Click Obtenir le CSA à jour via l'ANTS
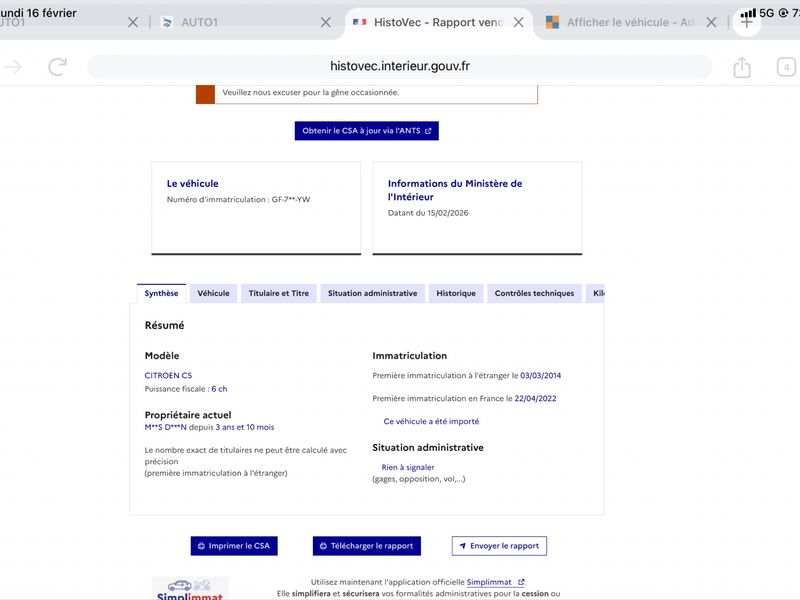 [x=366, y=131]
